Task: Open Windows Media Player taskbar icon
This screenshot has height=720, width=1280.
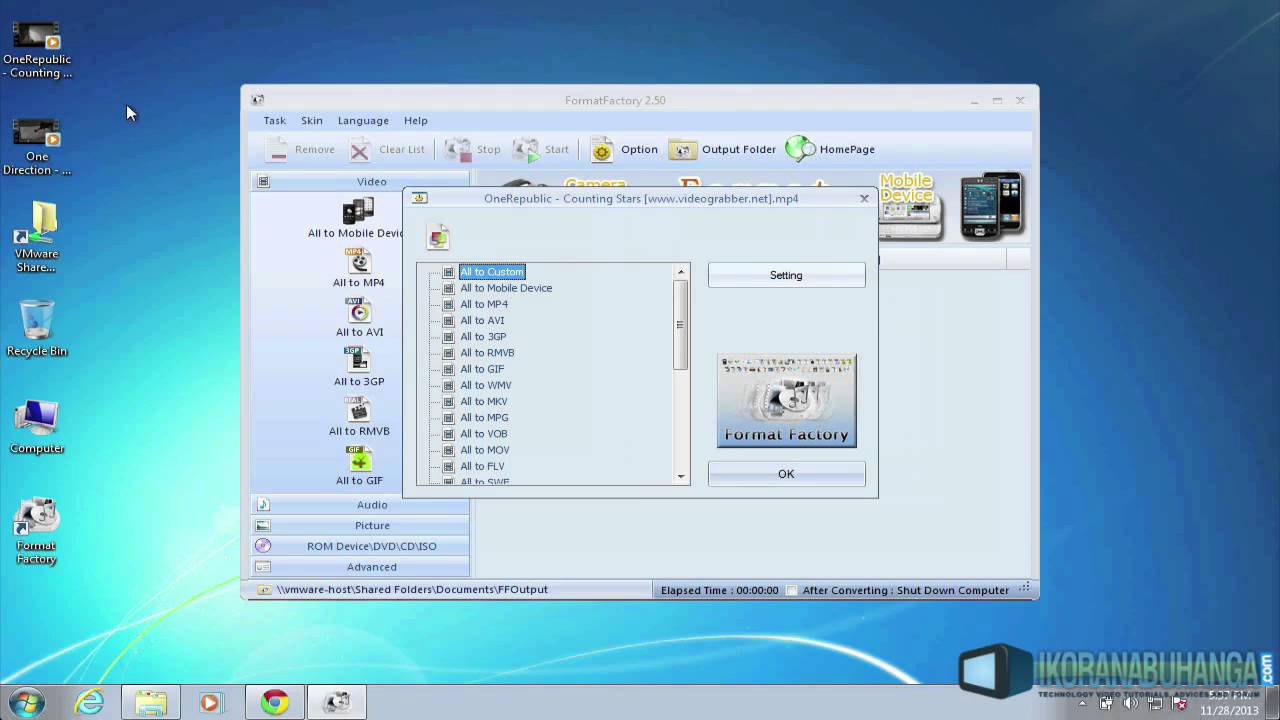Action: (210, 703)
